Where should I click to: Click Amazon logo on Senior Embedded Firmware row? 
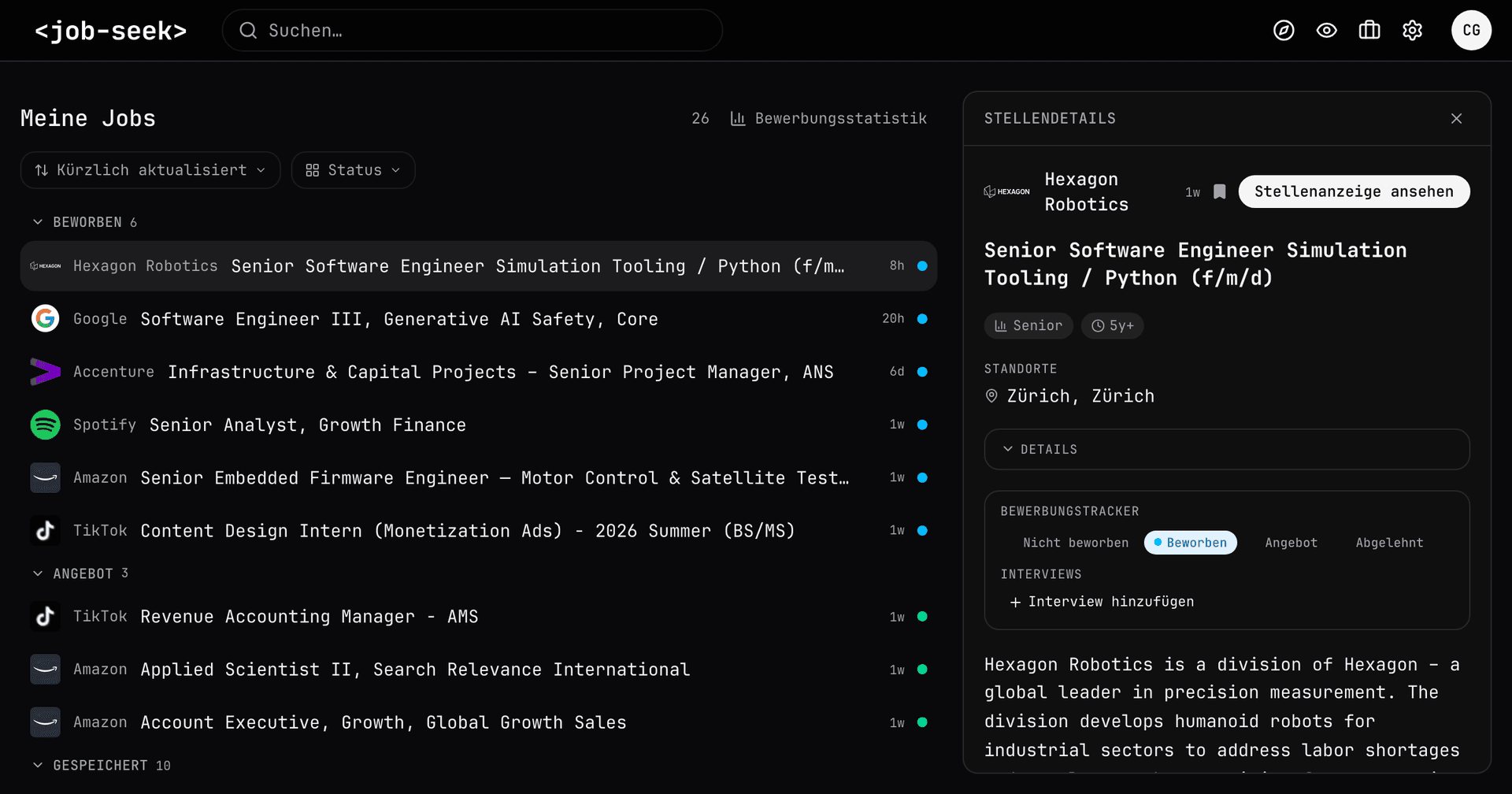pyautogui.click(x=46, y=477)
